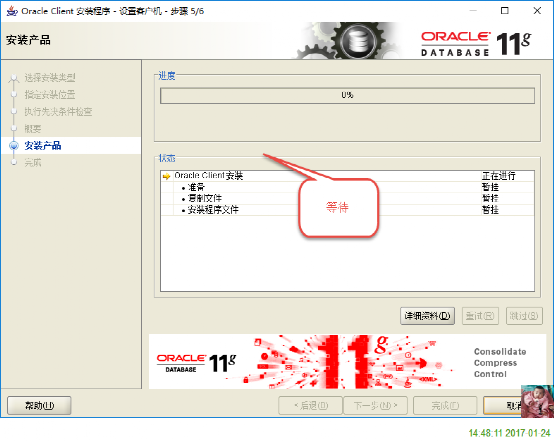Select the 执行先决条件检查 step

click(58, 112)
